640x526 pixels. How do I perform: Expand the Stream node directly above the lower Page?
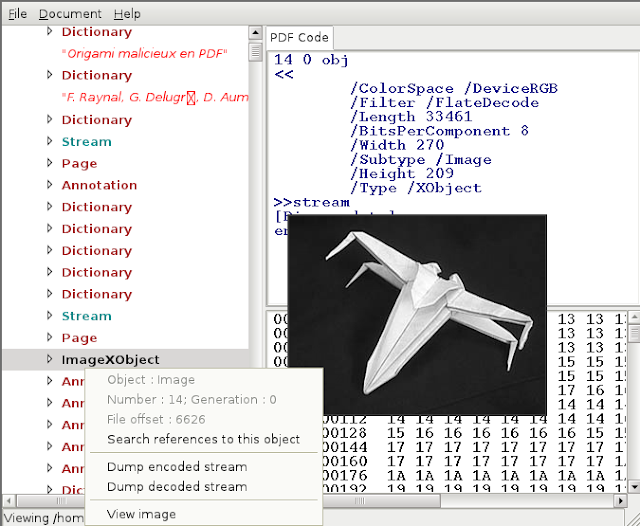click(x=49, y=315)
